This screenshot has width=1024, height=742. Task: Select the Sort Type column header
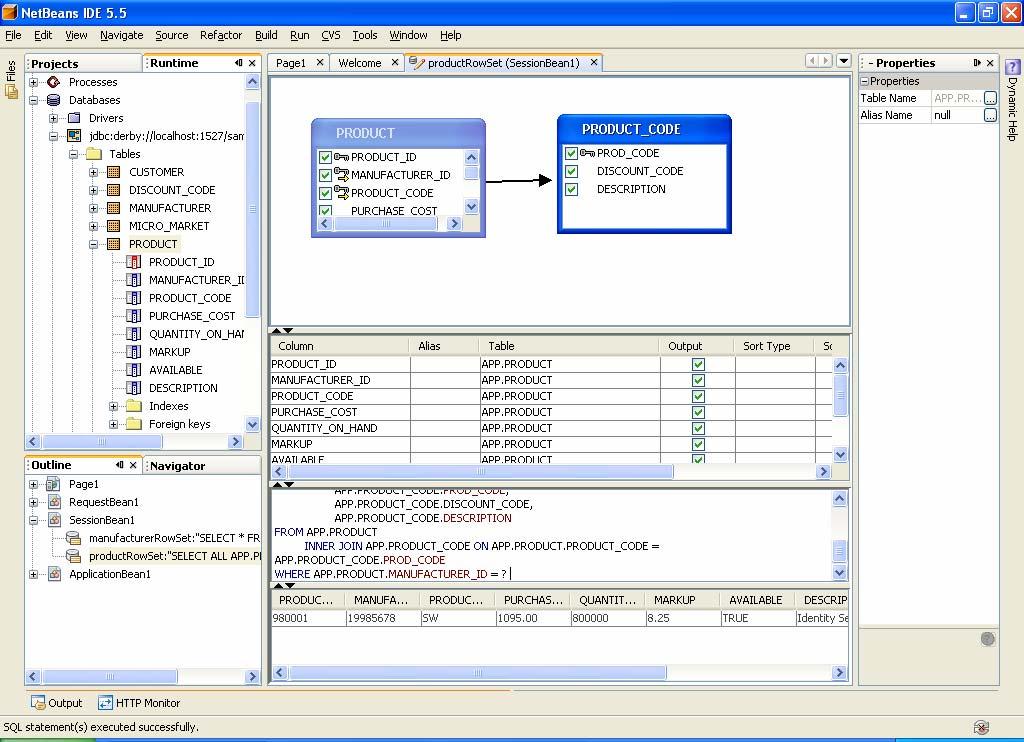click(774, 346)
